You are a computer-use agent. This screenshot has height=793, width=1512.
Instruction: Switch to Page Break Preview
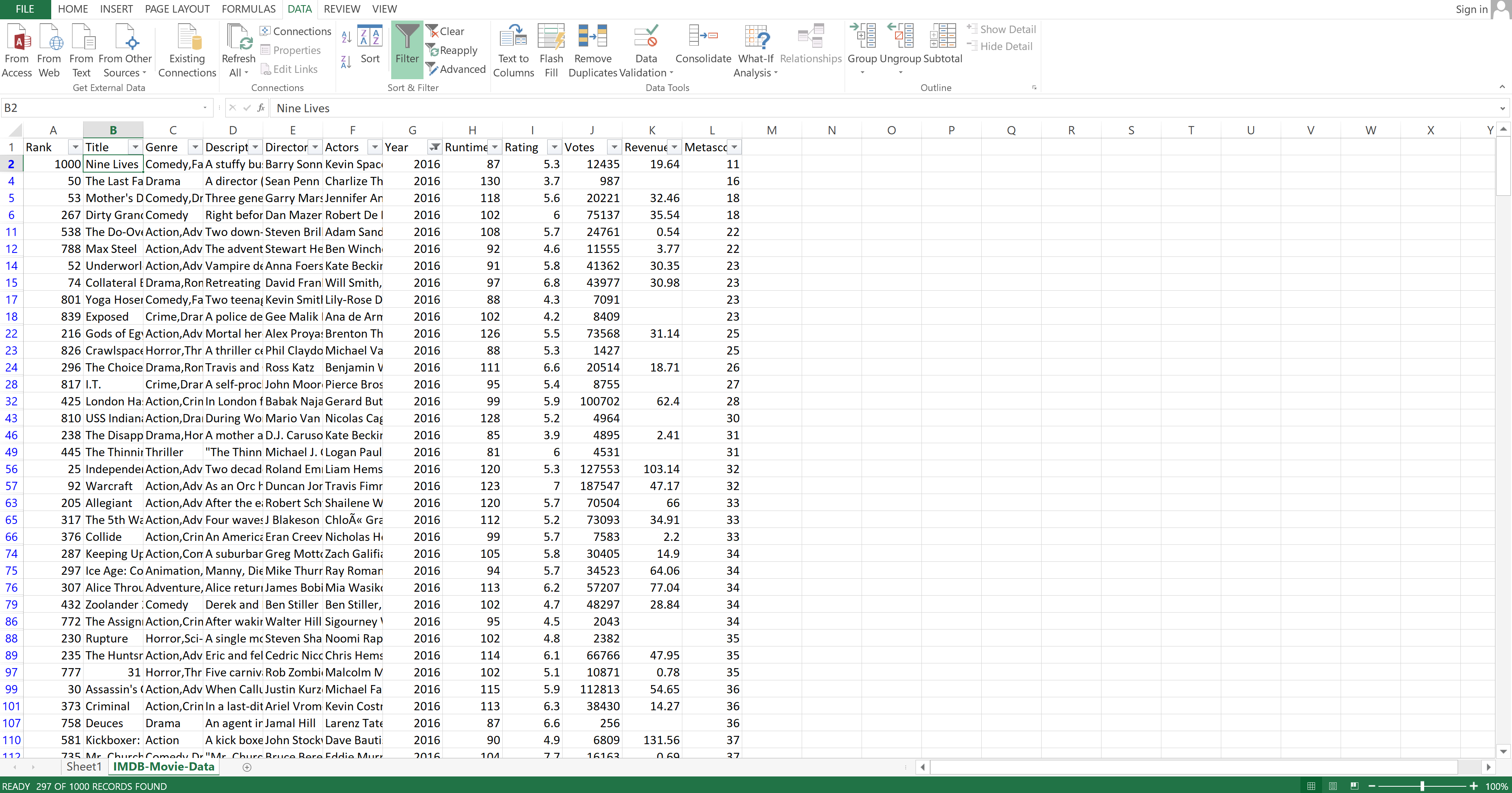(x=1355, y=786)
